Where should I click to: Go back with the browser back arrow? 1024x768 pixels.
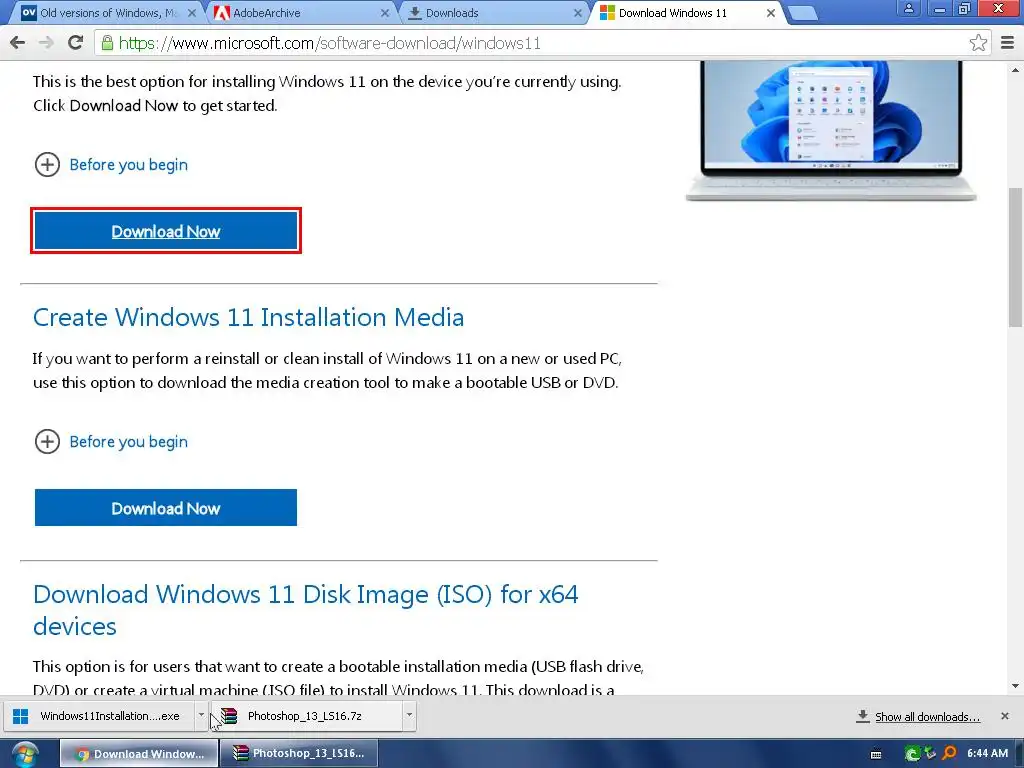click(x=18, y=43)
